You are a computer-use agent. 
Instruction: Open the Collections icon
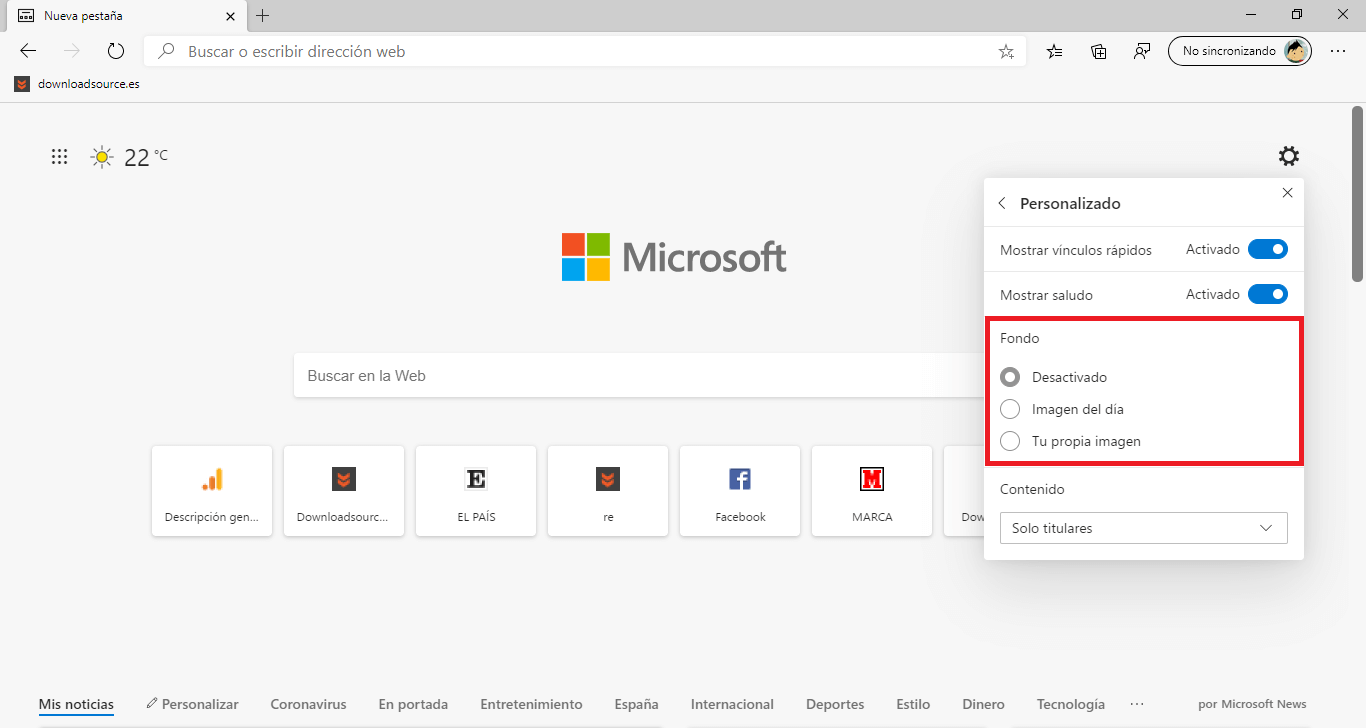(1098, 51)
